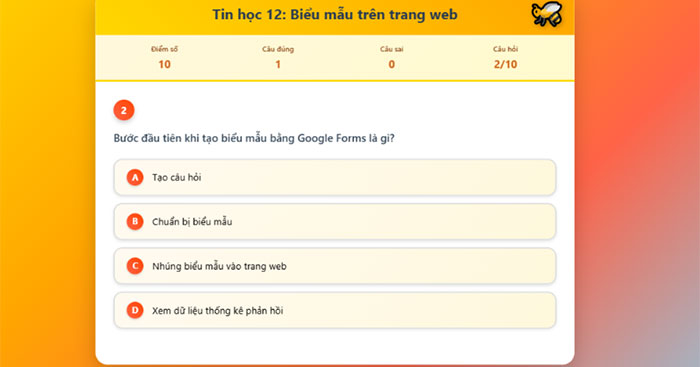The height and width of the screenshot is (367, 700).
Task: Click the question text about Google Forms
Action: coord(254,138)
